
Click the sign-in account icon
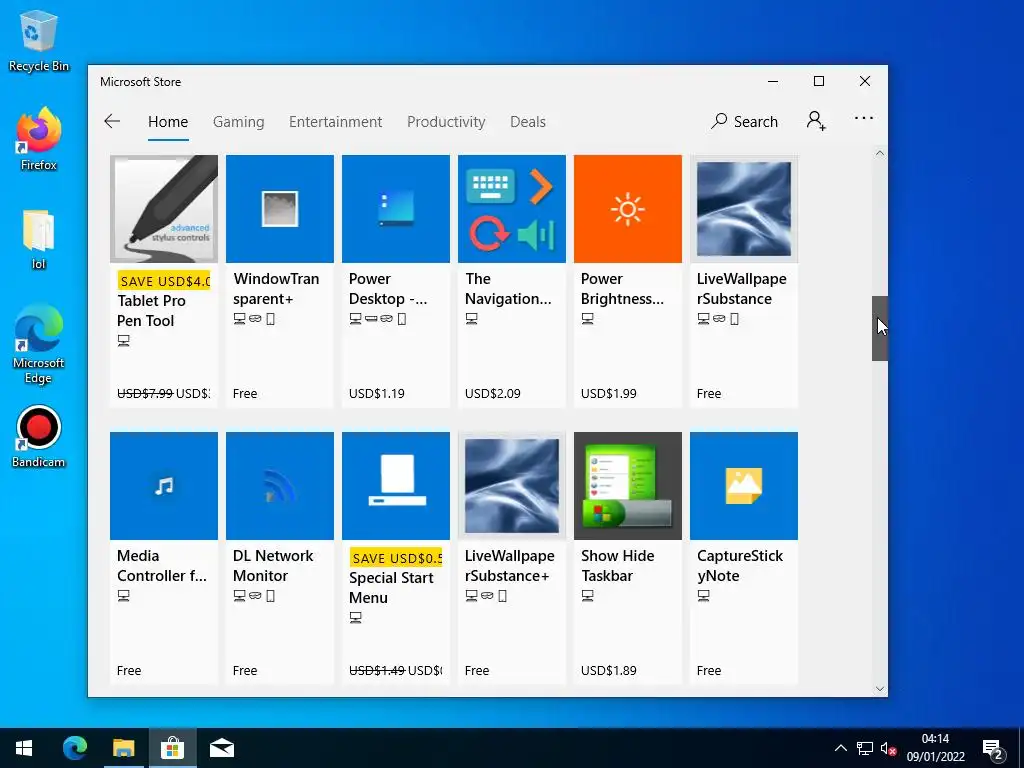click(x=816, y=121)
